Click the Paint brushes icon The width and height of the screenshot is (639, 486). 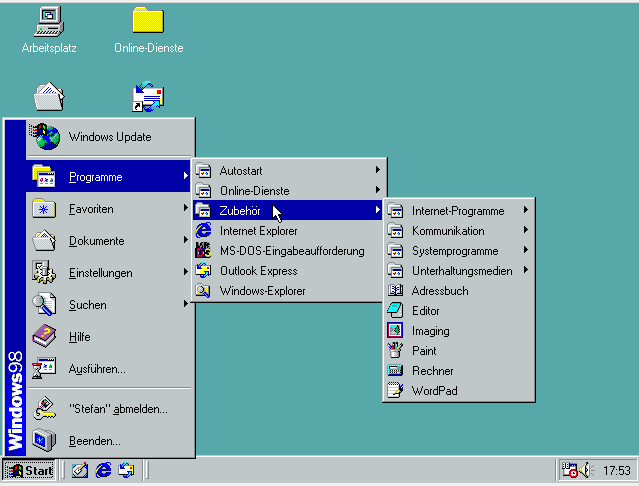click(x=395, y=350)
